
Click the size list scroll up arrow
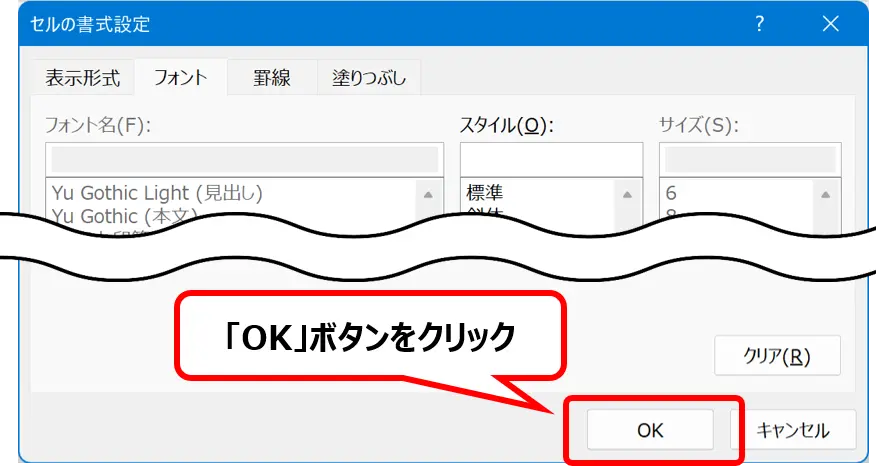pyautogui.click(x=826, y=194)
